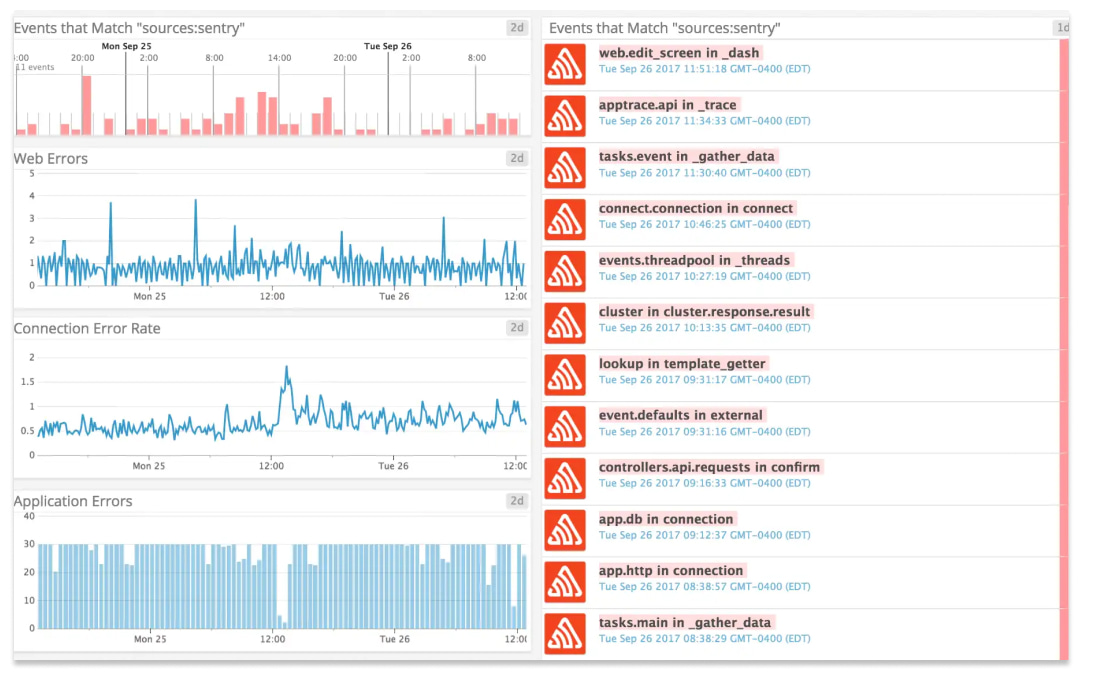Click the Connection Error Rate peak after 12:00

point(286,368)
